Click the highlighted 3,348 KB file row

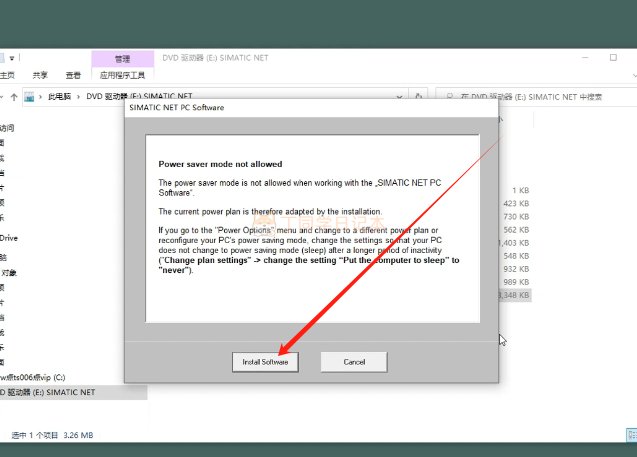coord(515,295)
